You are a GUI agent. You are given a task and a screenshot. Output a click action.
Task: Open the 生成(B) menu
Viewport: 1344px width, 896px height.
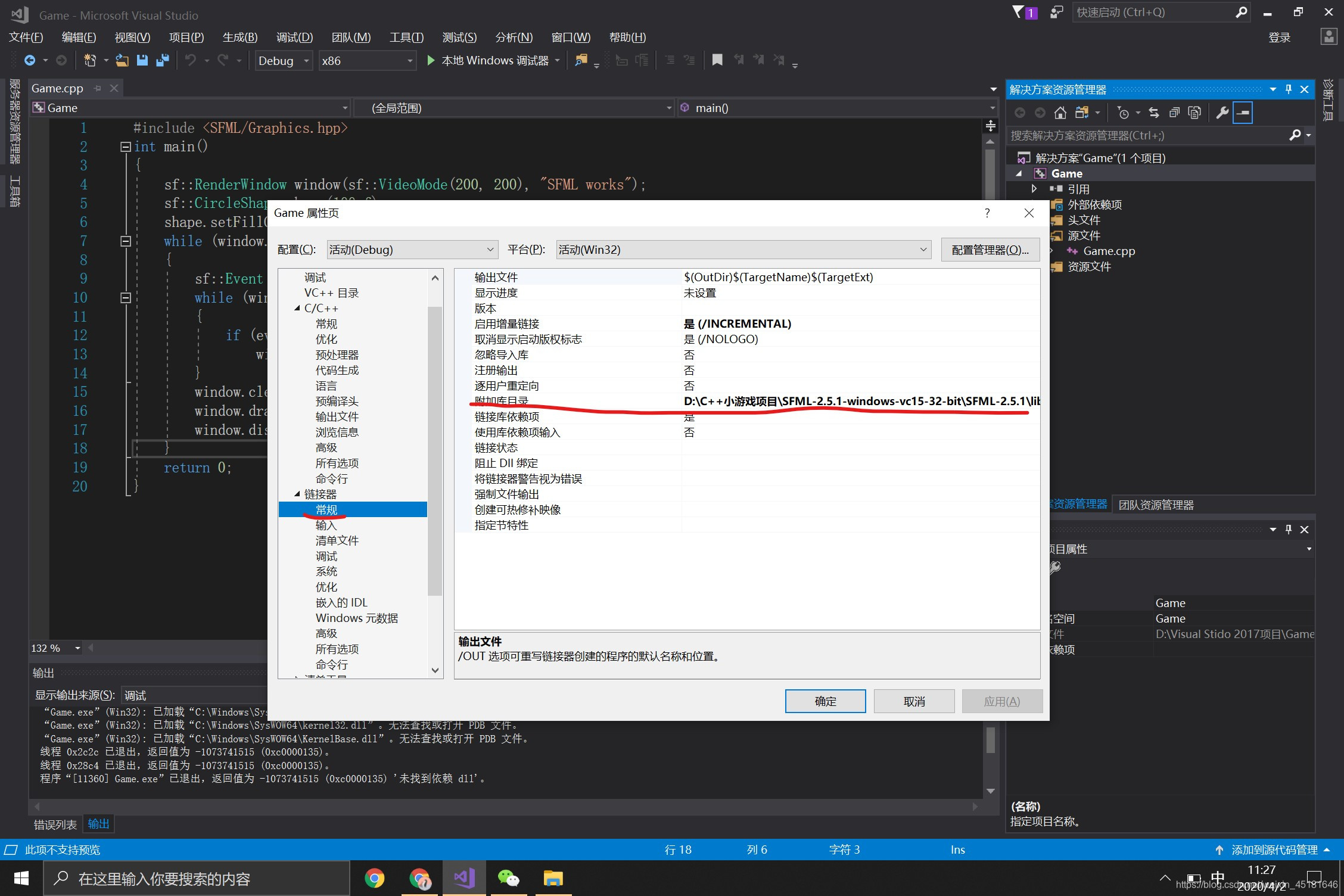(240, 38)
